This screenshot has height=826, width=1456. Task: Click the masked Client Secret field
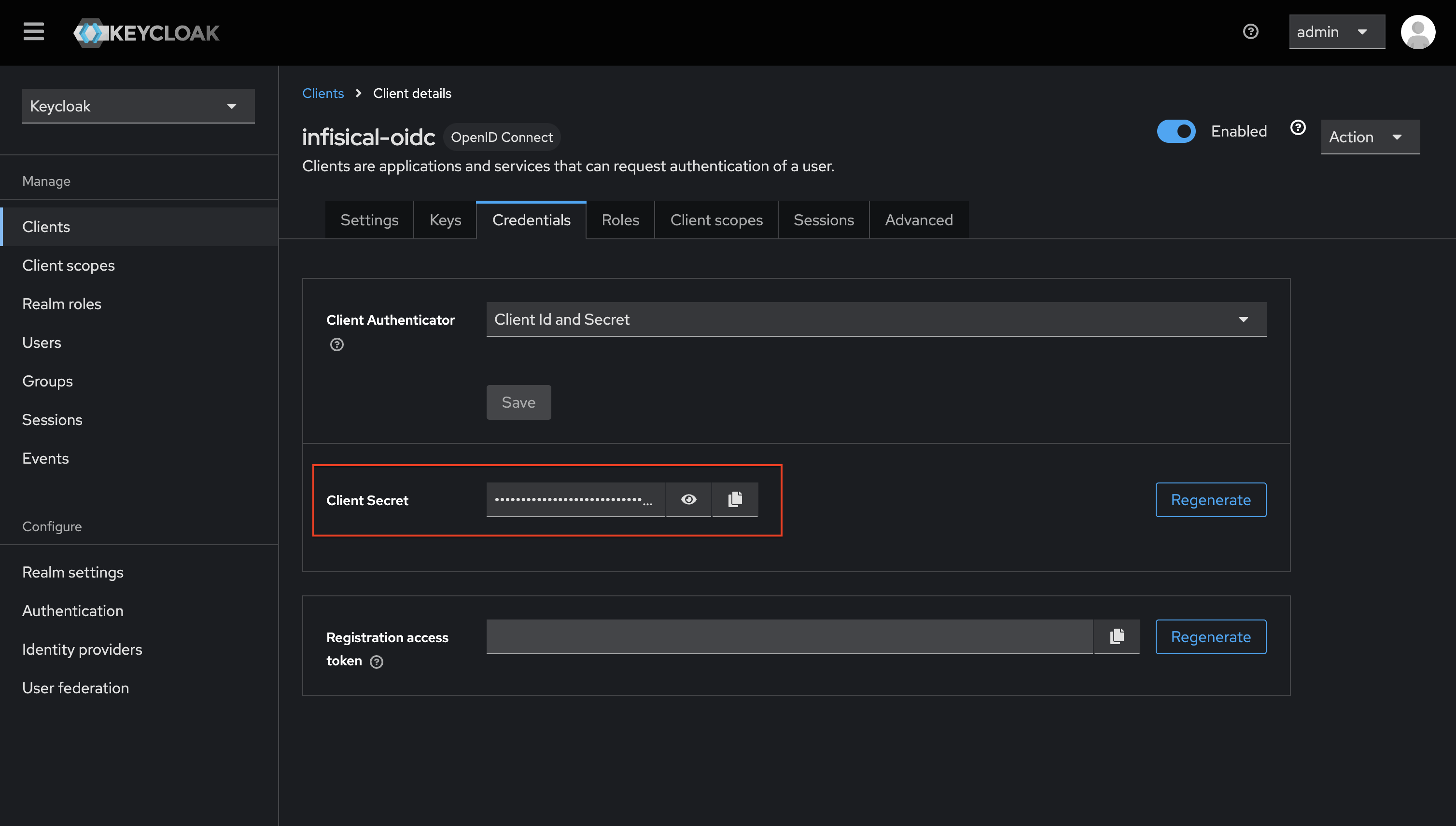575,499
